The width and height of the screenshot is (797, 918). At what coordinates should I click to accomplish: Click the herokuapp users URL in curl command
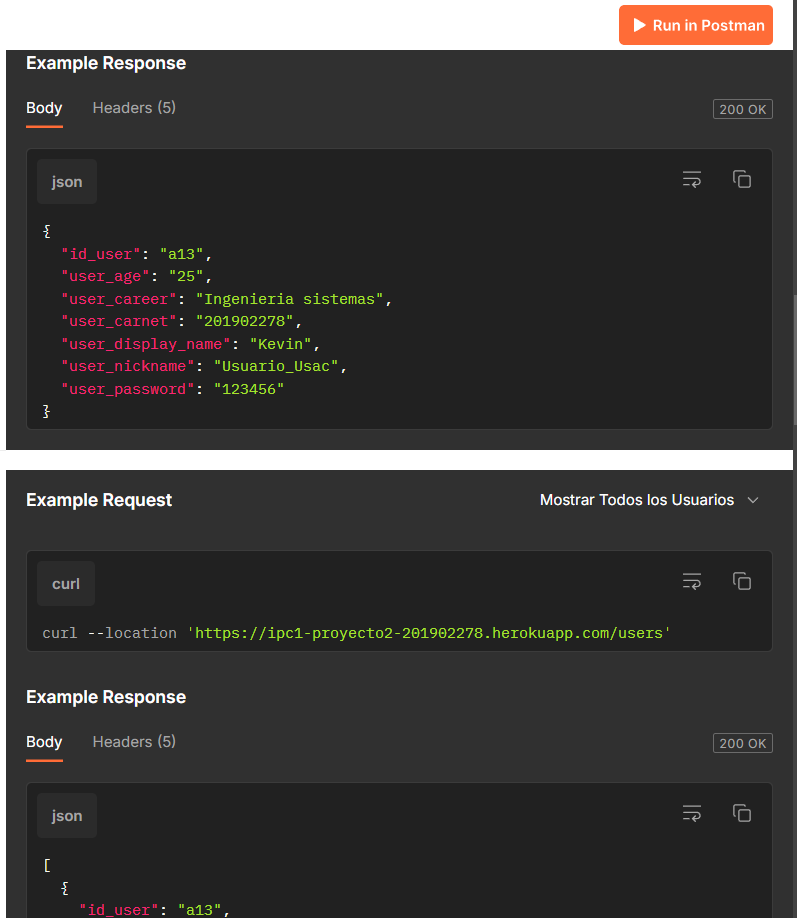click(x=429, y=633)
